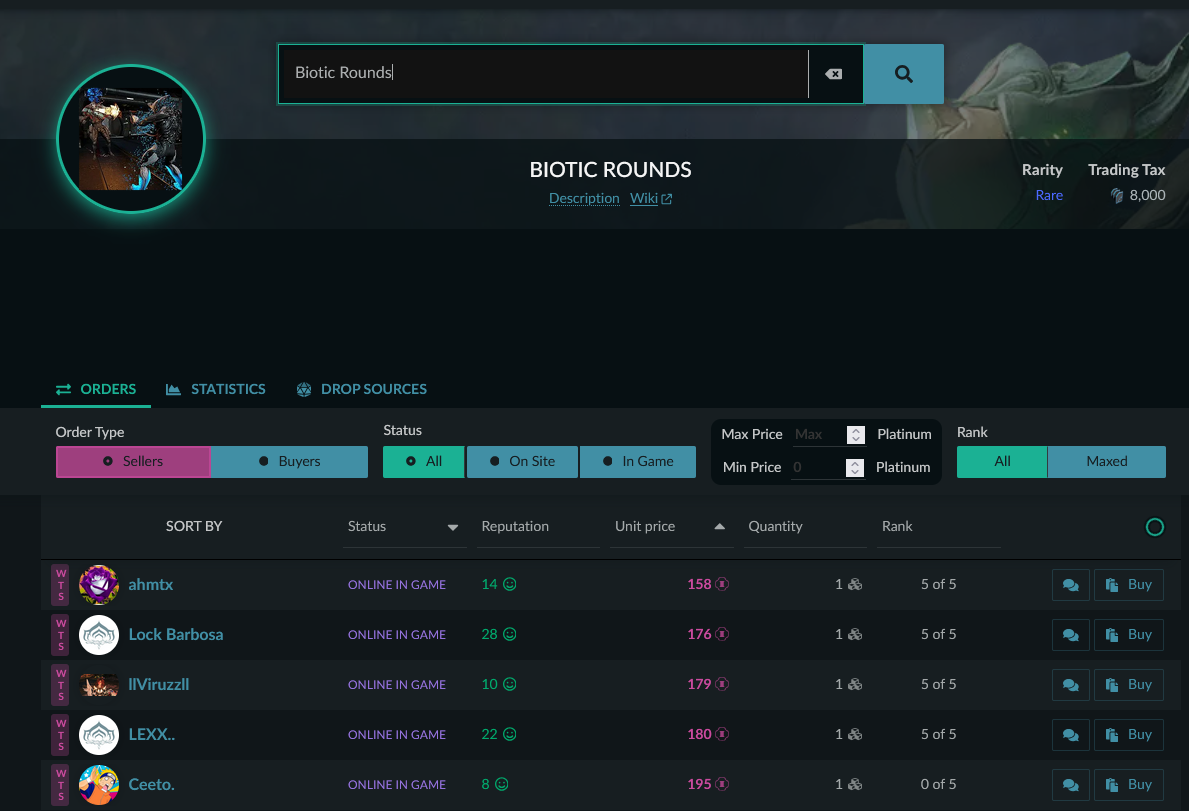Screen dimensions: 1189x811
Task: Select the Sellers order type
Action: 133,462
